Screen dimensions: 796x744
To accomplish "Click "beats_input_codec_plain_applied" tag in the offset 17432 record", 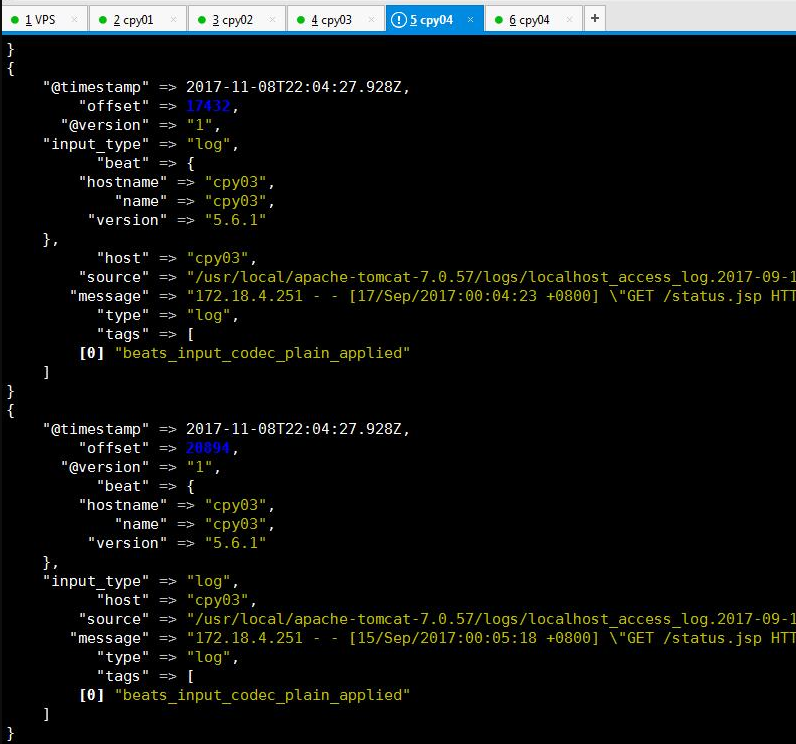I will coord(262,353).
